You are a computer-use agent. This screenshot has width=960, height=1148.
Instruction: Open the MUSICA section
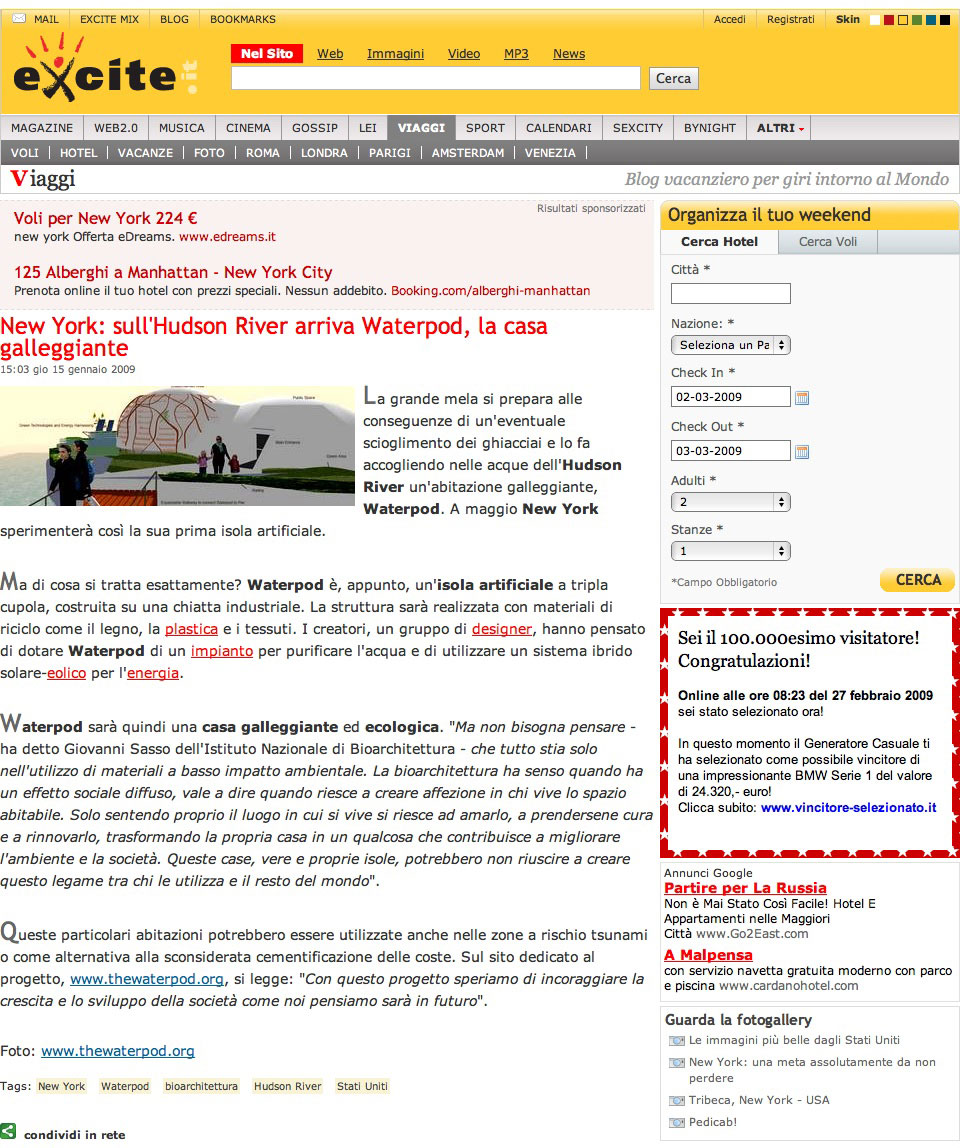tap(182, 128)
